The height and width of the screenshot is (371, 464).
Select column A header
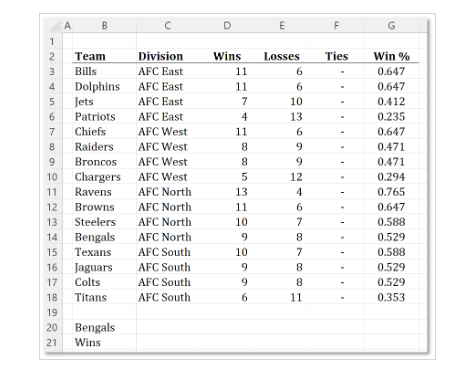tap(68, 26)
